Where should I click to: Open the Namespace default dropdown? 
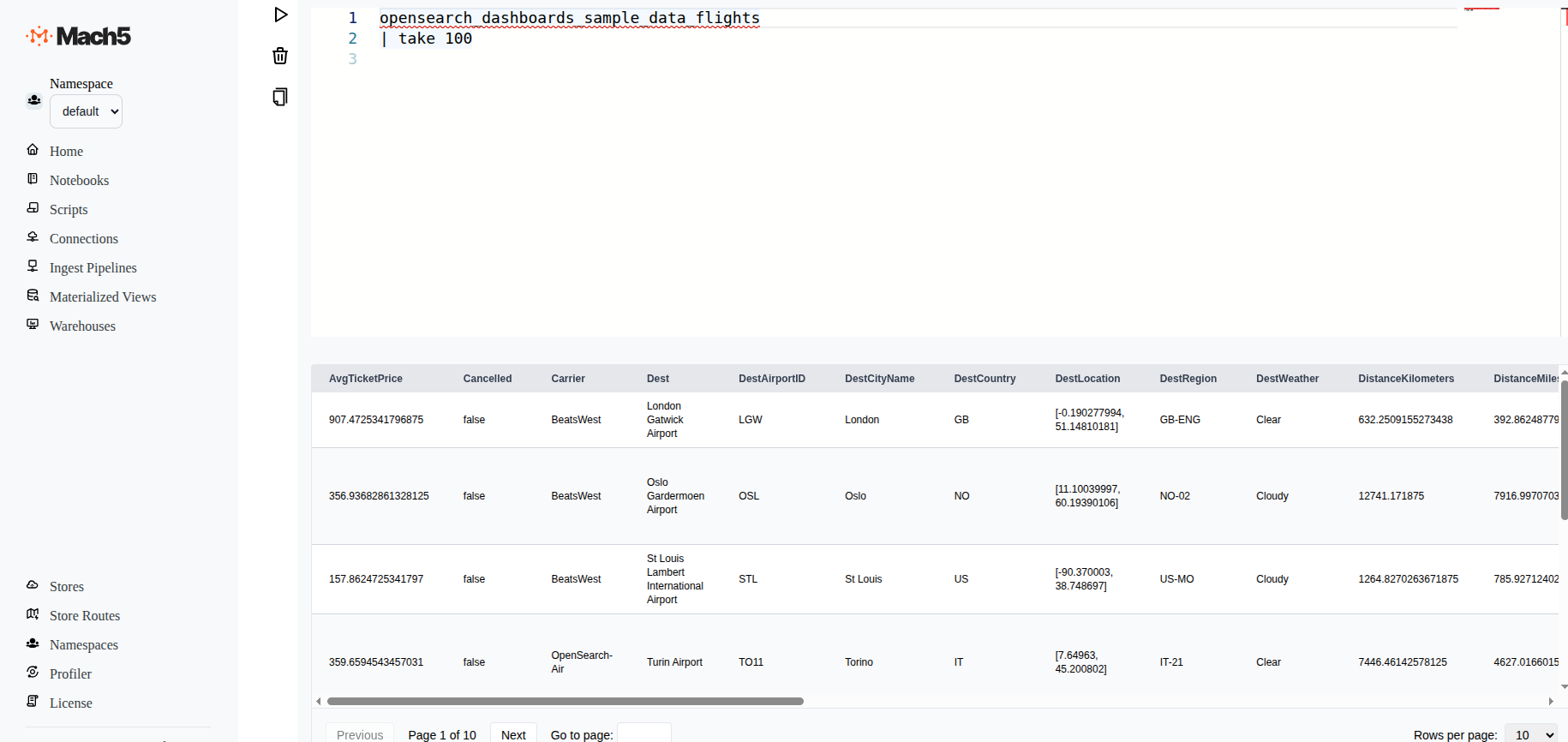[86, 111]
